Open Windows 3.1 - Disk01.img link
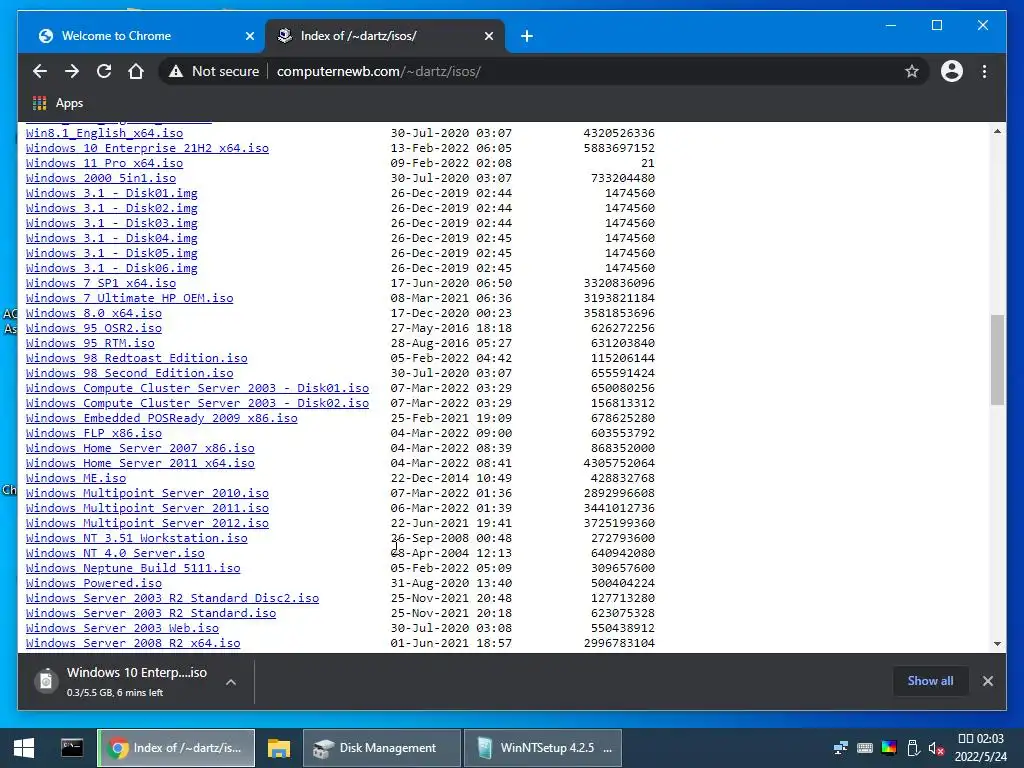This screenshot has height=768, width=1024. (112, 193)
